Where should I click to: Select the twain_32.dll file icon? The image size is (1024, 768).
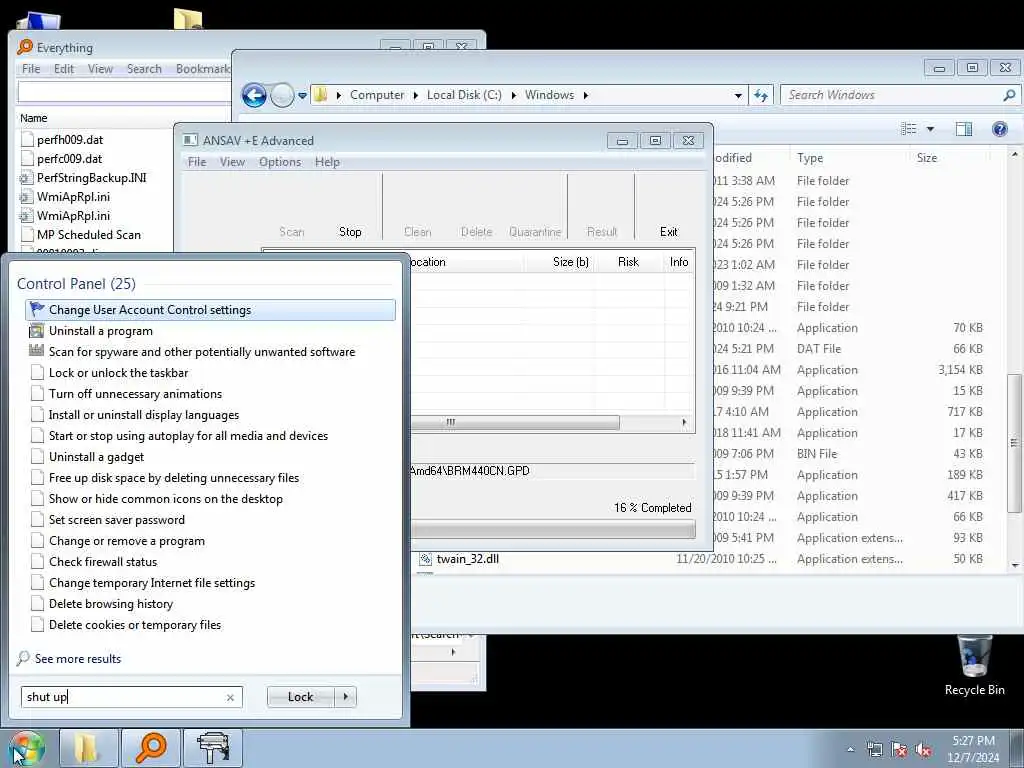(425, 559)
